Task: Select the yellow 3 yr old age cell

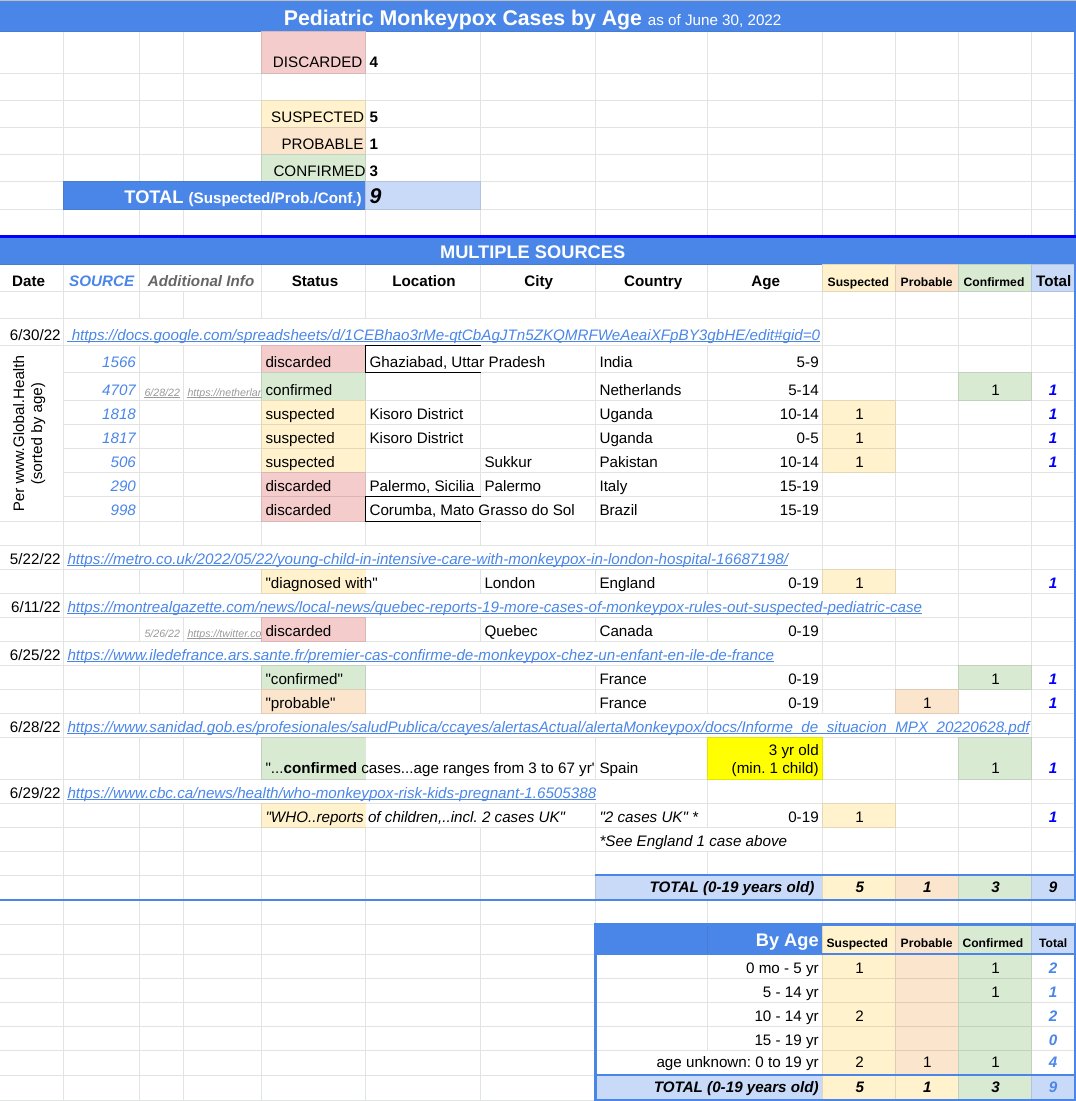Action: pos(765,758)
